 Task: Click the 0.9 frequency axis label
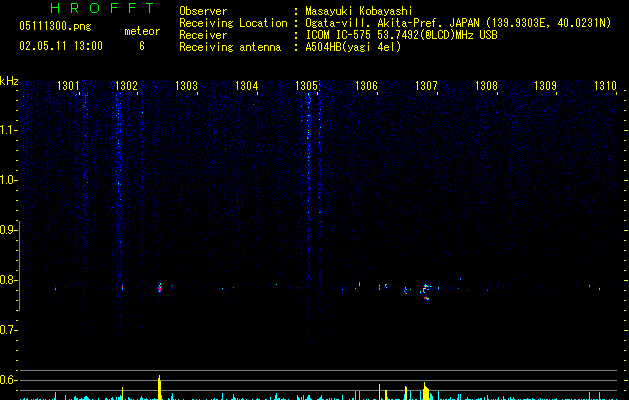(8, 230)
